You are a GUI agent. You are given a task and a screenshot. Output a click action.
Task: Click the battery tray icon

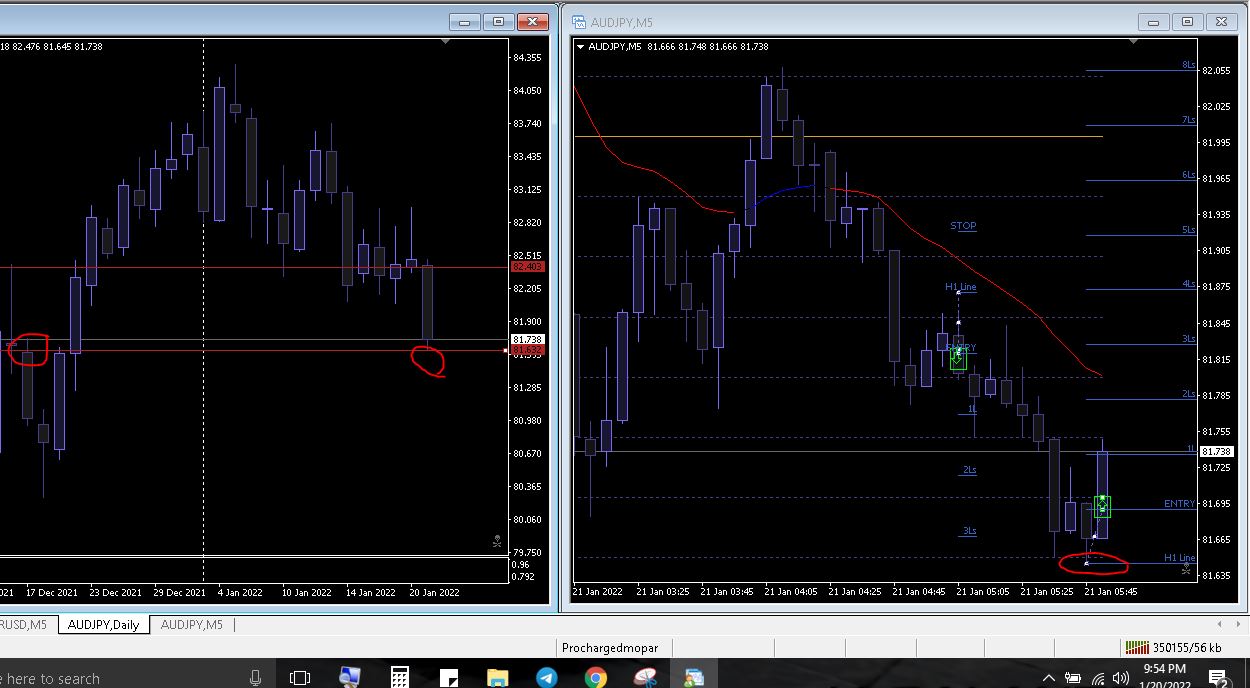1074,678
